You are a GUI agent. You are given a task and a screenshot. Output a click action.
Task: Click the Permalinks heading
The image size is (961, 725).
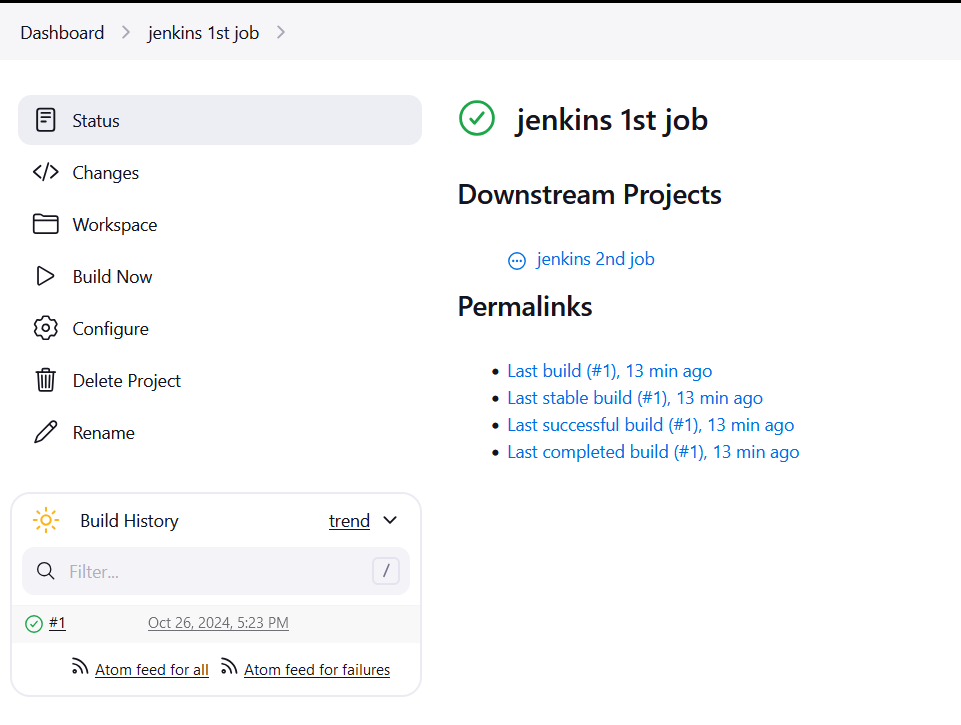(525, 306)
